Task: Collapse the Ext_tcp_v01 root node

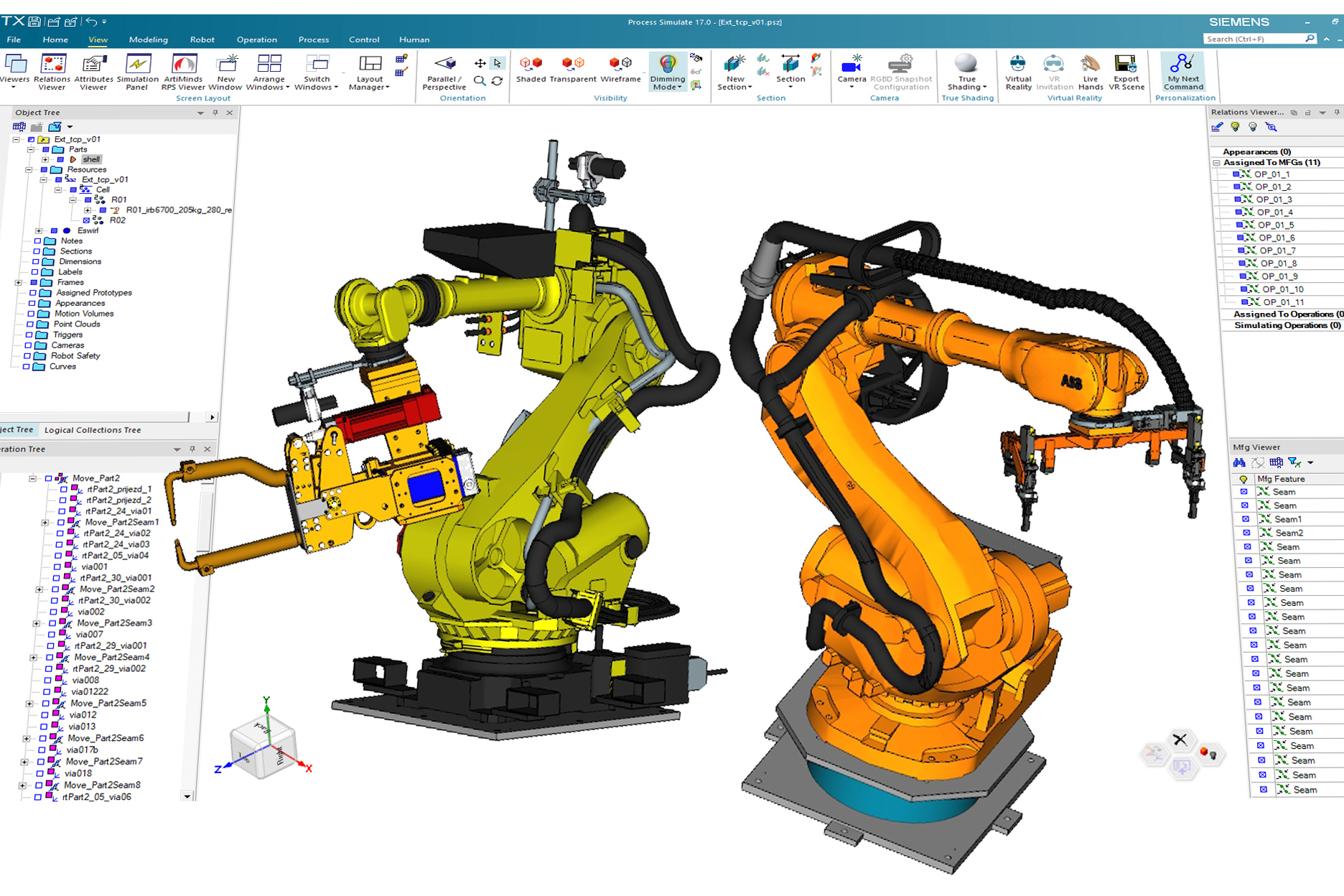Action: point(17,139)
